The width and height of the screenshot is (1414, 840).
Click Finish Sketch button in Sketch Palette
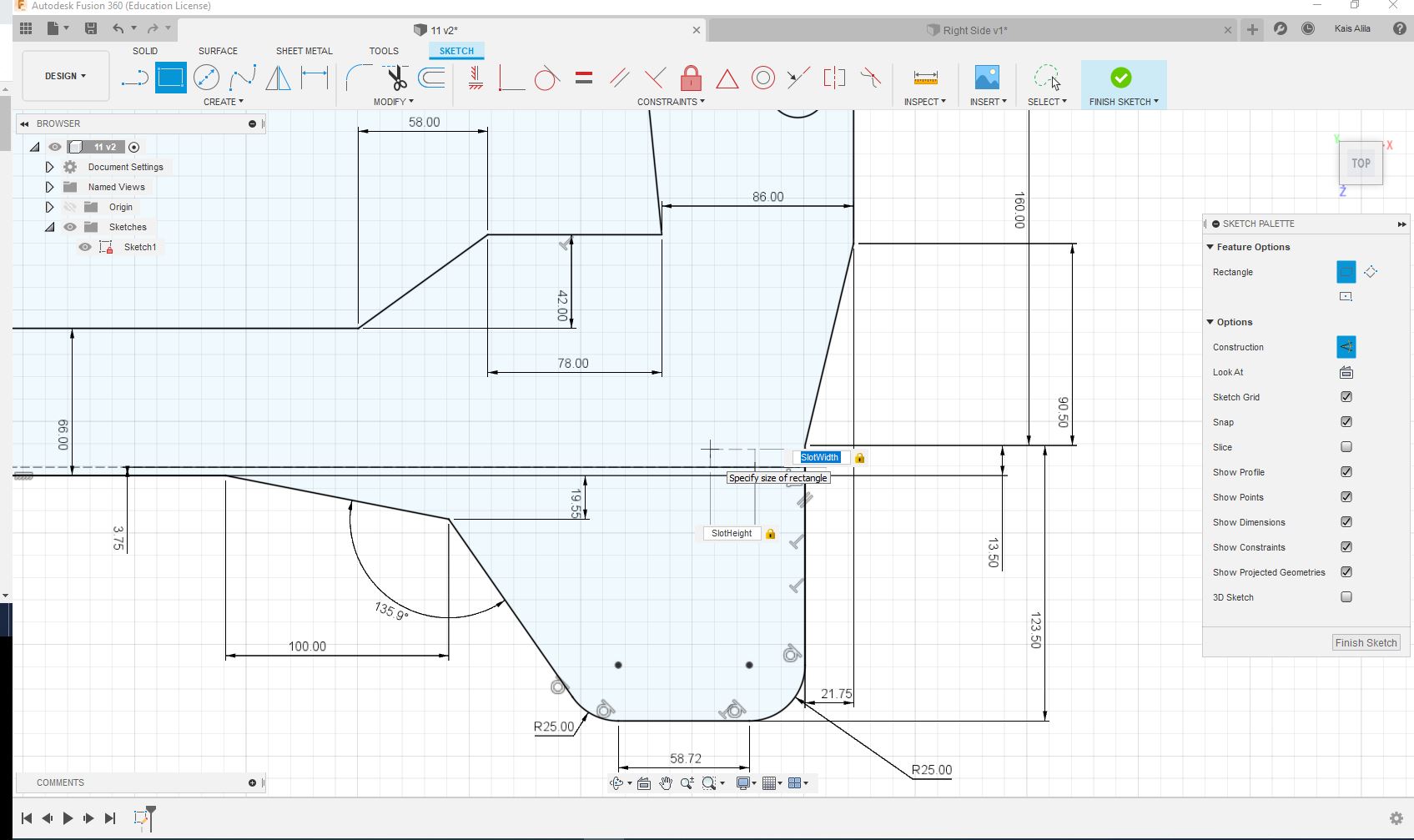tap(1366, 642)
